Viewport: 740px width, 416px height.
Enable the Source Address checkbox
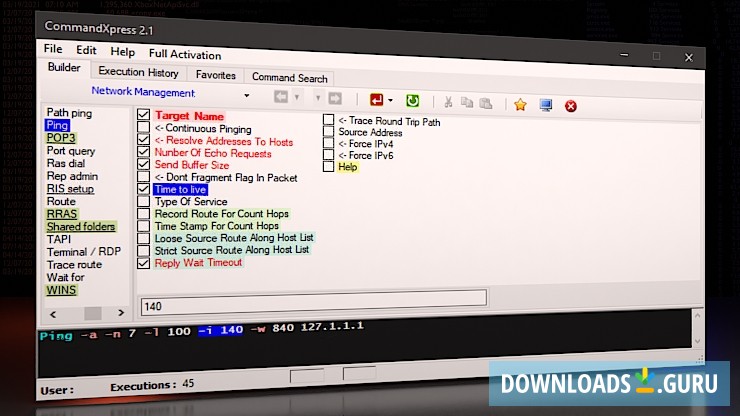pos(328,131)
